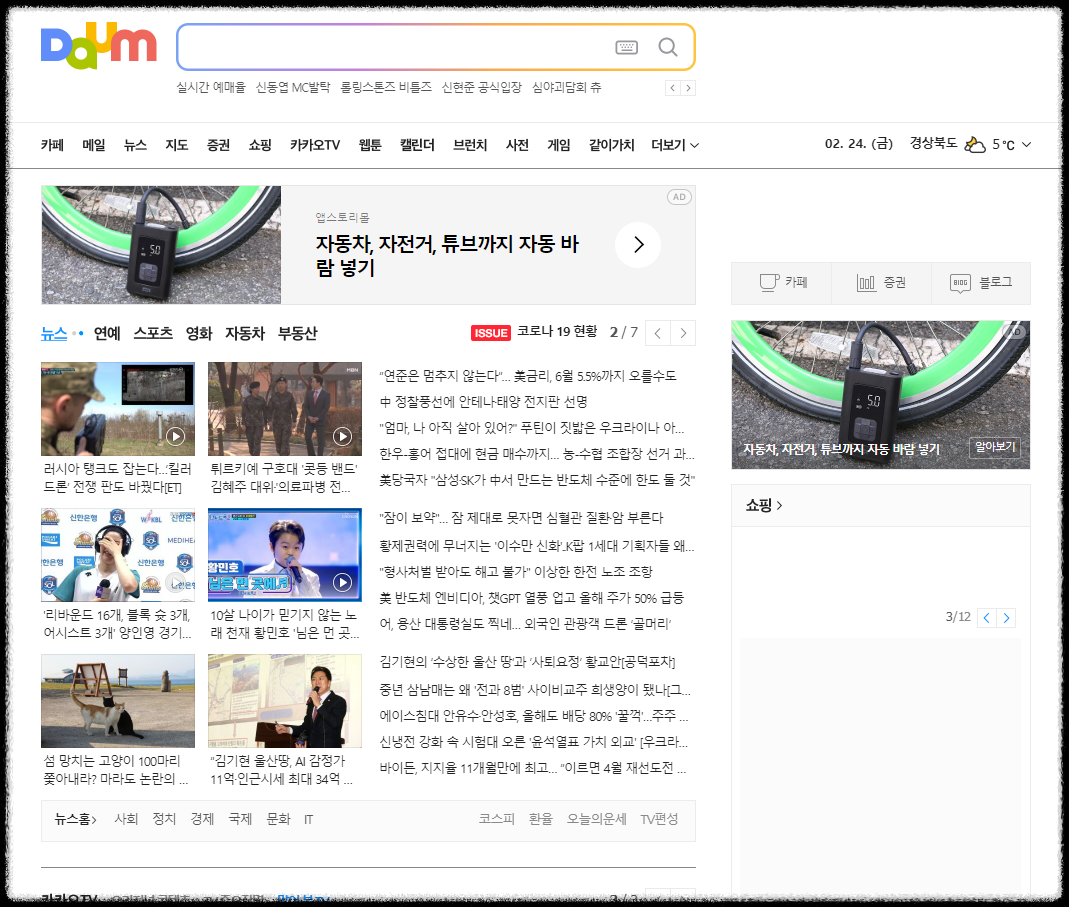Open the 김기현 울산땅 news thumbnail
This screenshot has width=1069, height=907.
click(x=285, y=701)
